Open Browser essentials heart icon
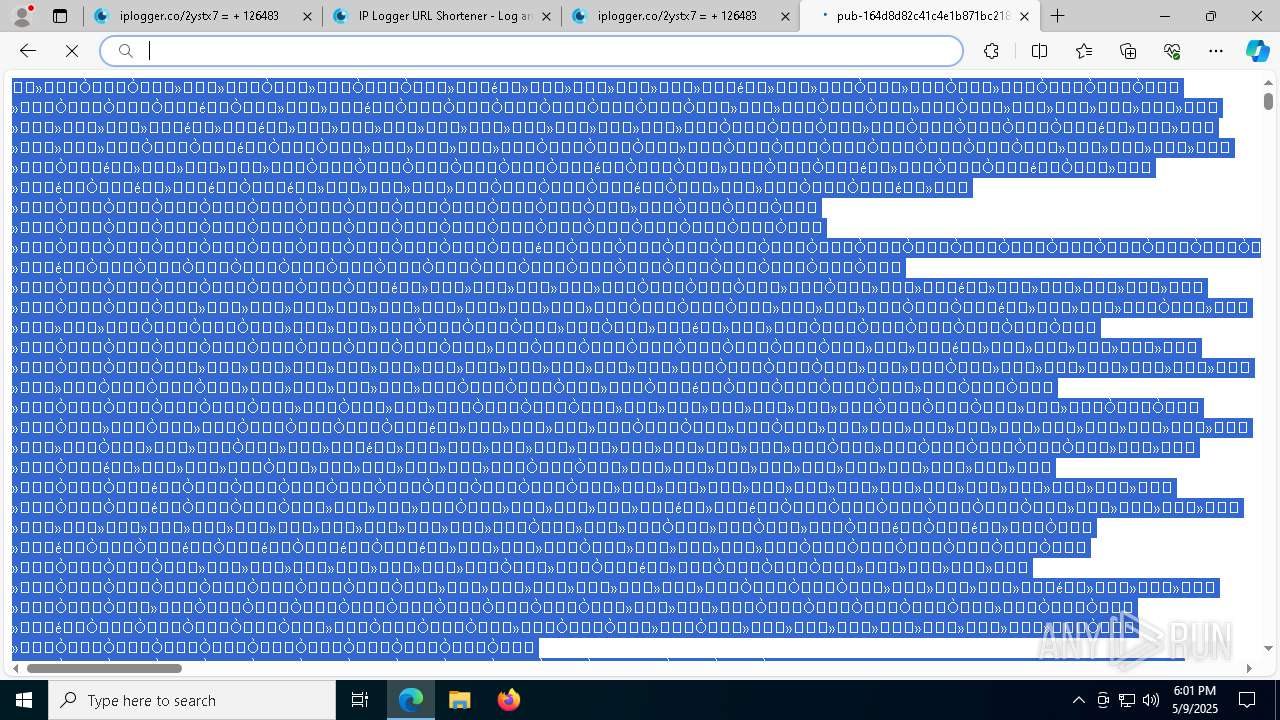Image resolution: width=1280 pixels, height=720 pixels. [1172, 51]
